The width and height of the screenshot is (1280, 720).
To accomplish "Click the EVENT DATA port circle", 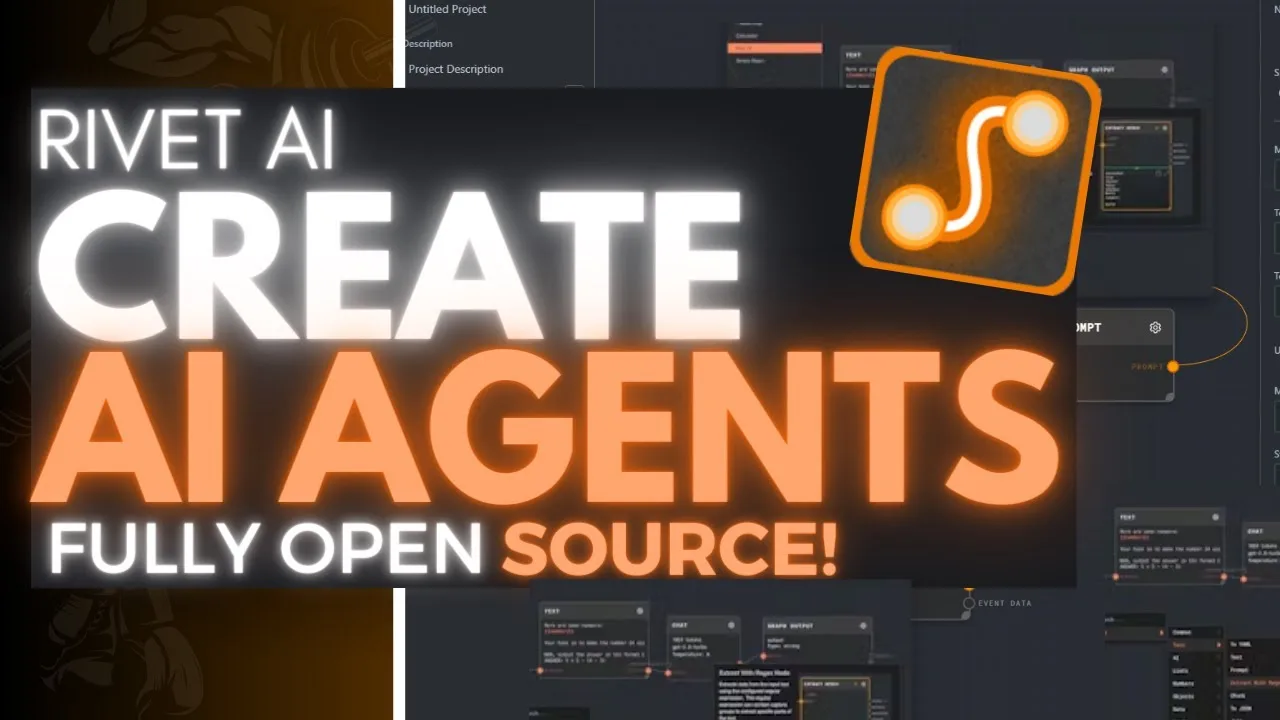I will [x=968, y=603].
